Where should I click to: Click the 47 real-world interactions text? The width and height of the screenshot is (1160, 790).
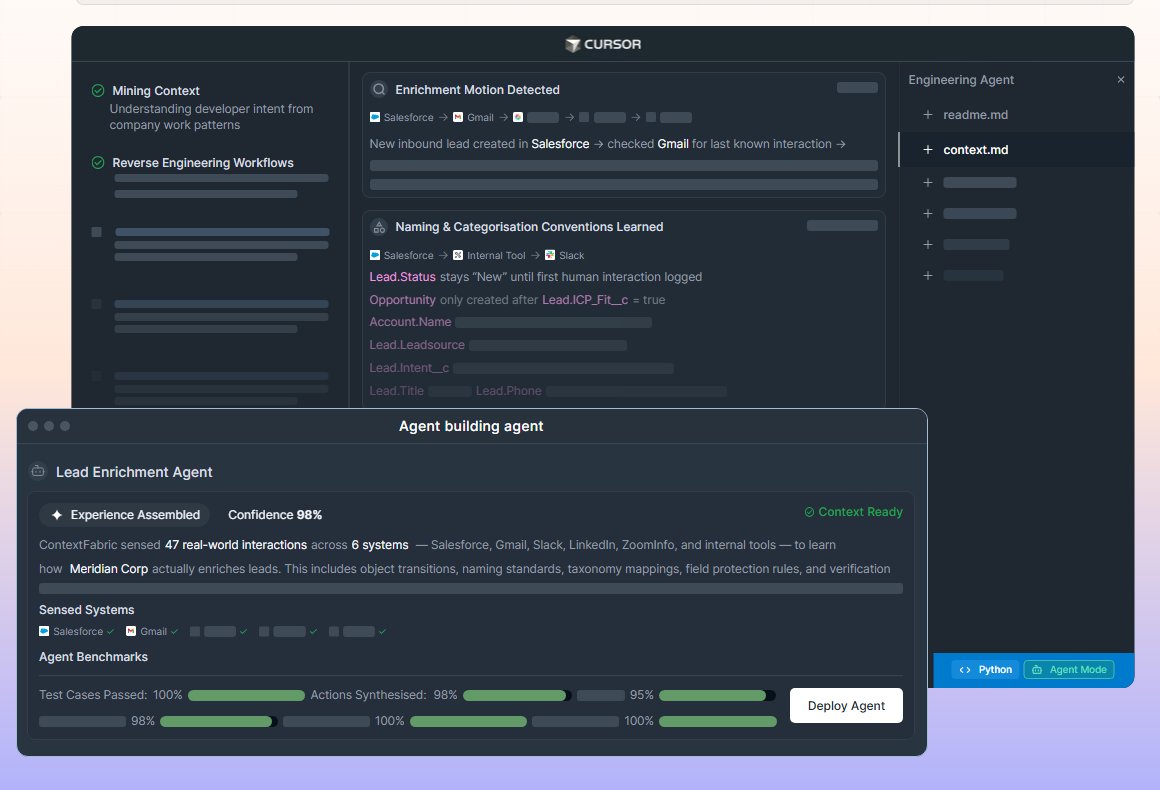click(236, 545)
